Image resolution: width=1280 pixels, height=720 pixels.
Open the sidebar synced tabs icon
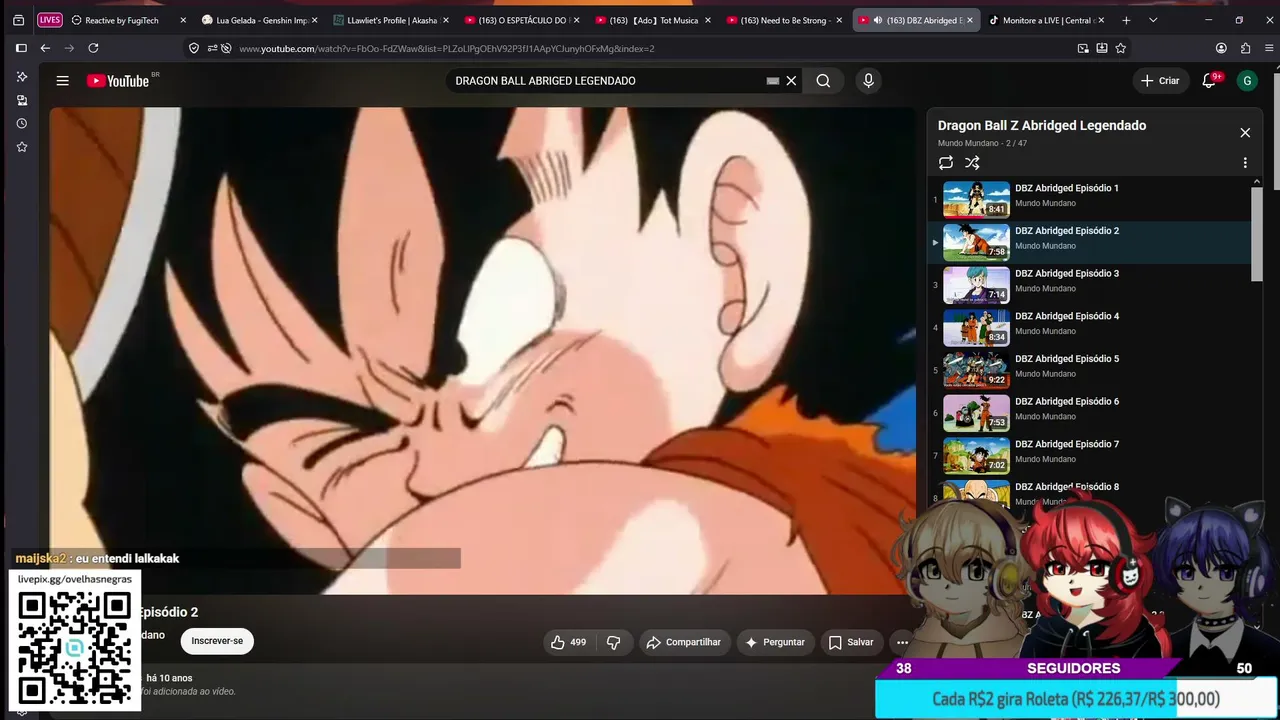click(x=21, y=100)
